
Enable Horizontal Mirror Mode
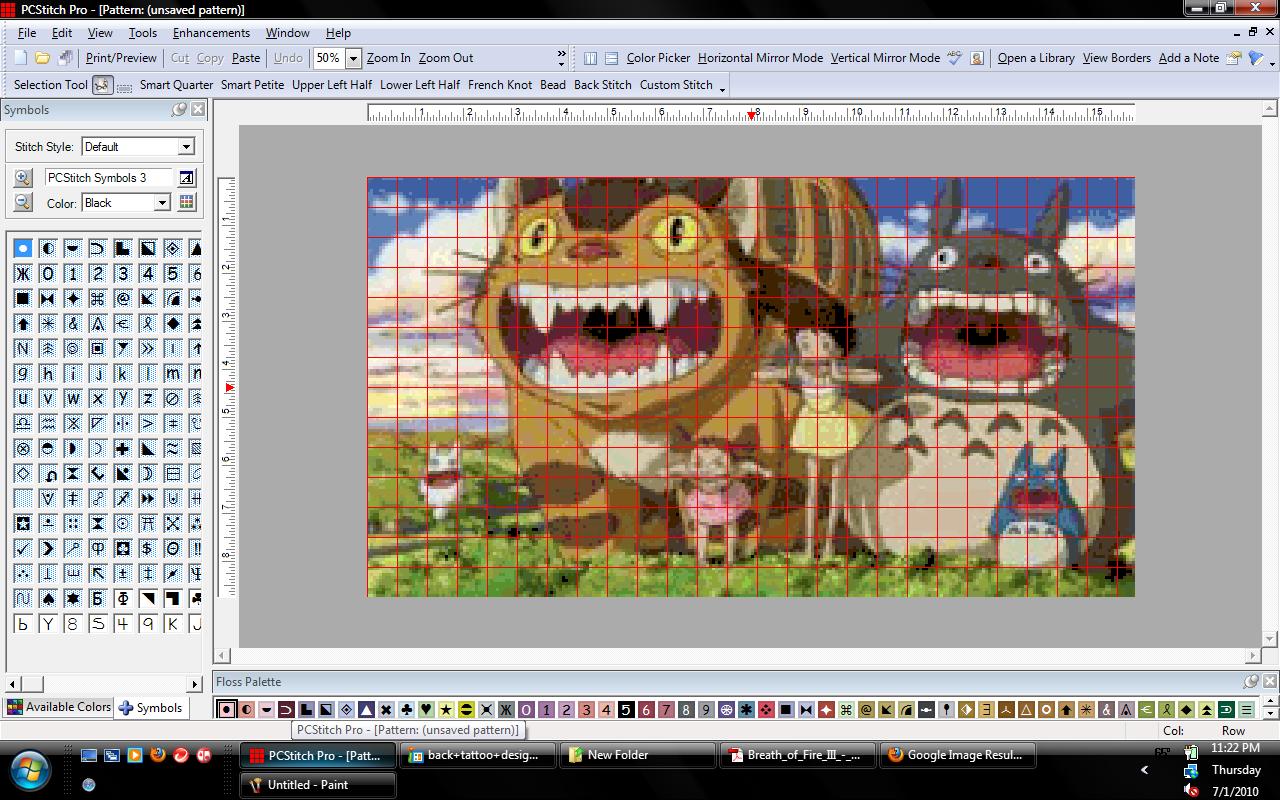[x=759, y=58]
